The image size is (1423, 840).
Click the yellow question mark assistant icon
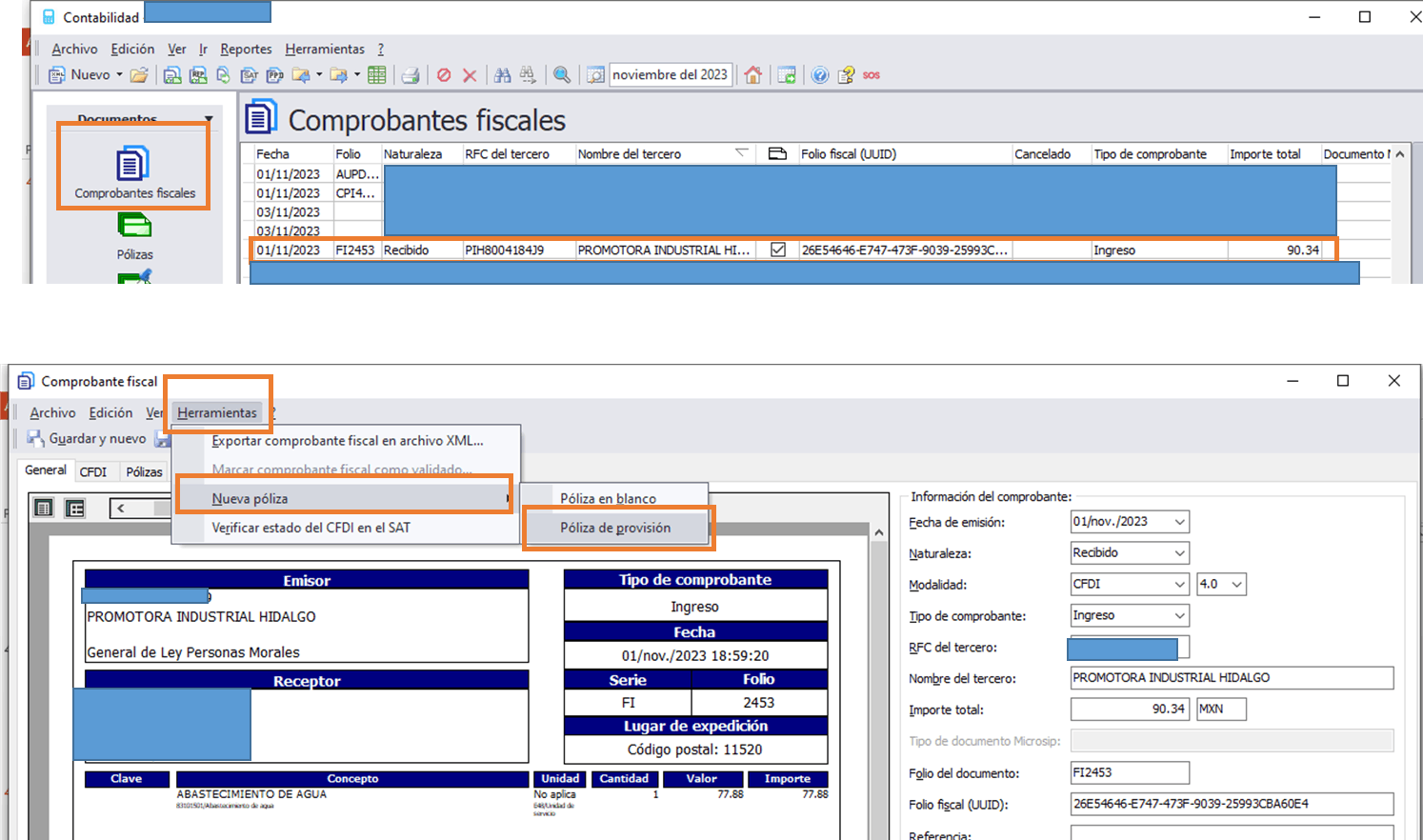click(846, 75)
